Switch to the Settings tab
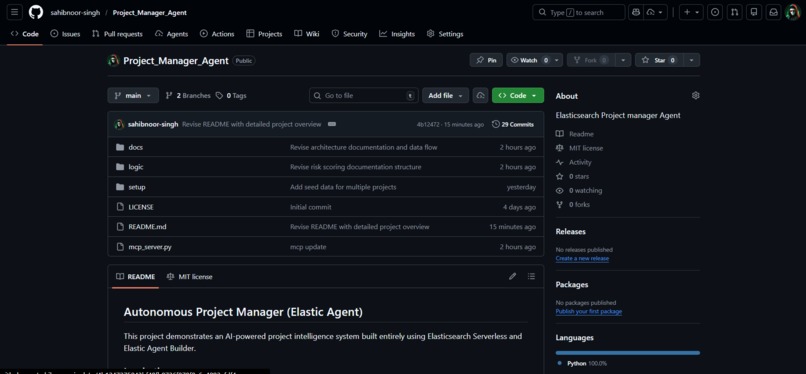Viewport: 806px width, 374px height. 445,34
